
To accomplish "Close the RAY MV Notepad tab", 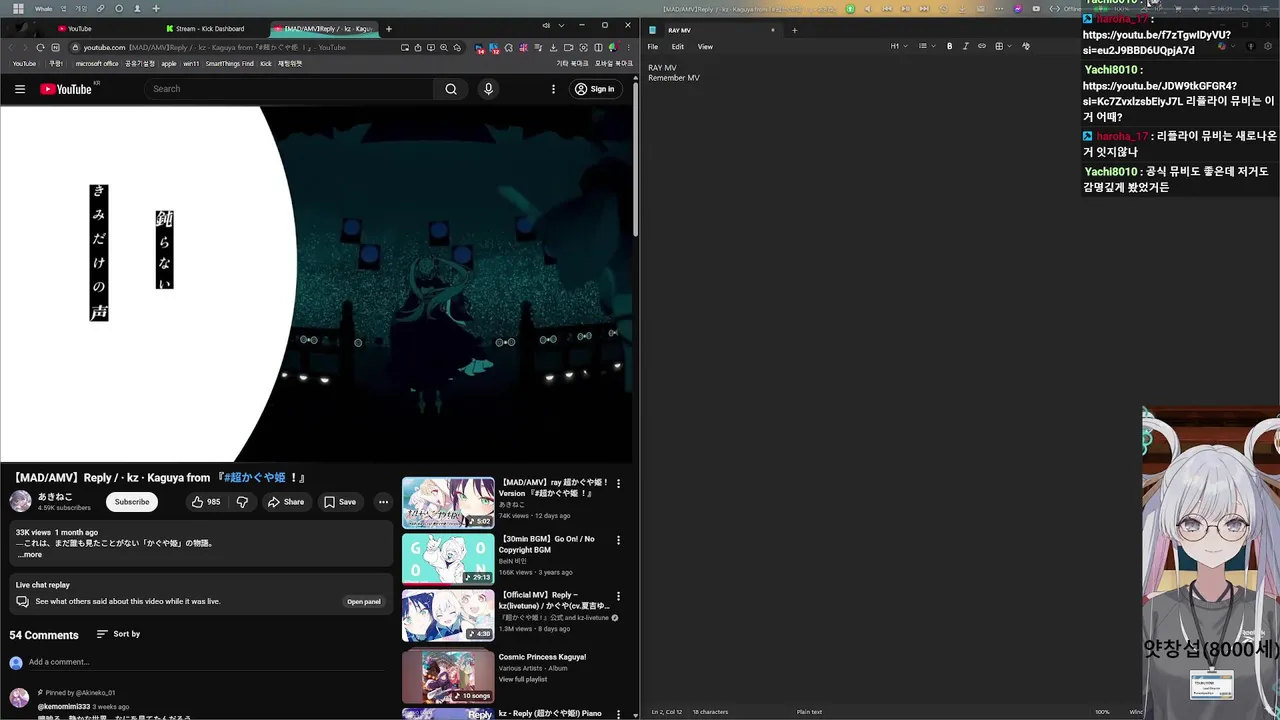I will coord(773,30).
